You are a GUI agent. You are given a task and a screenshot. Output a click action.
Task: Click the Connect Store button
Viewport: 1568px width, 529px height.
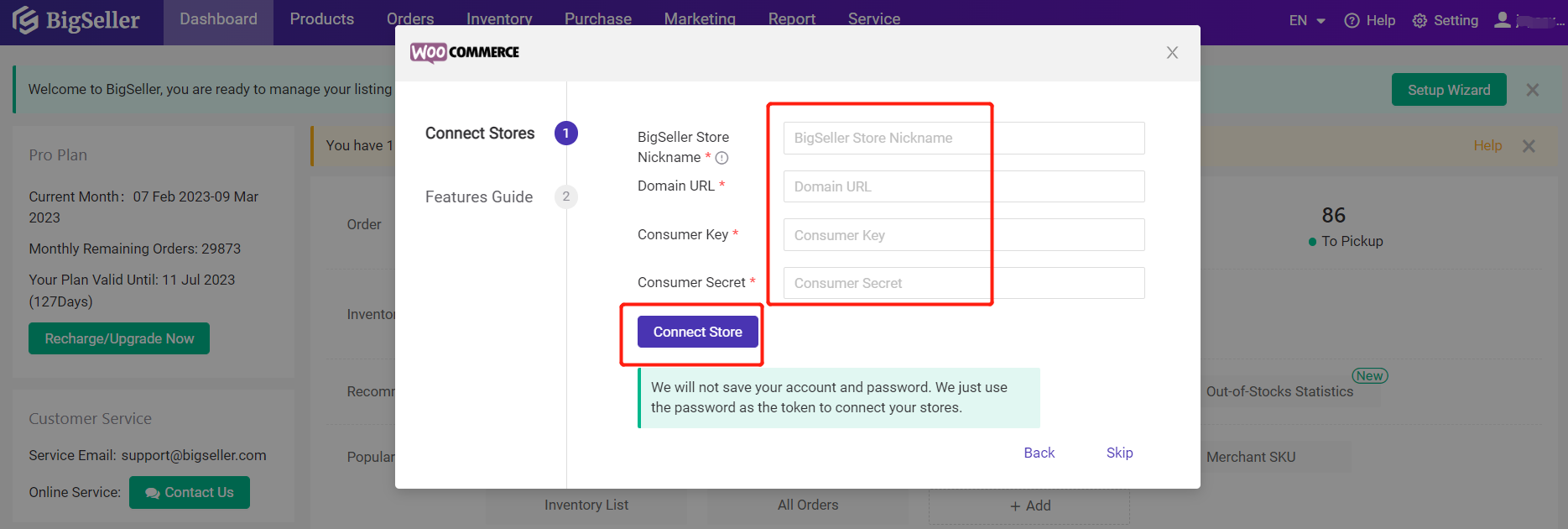698,332
